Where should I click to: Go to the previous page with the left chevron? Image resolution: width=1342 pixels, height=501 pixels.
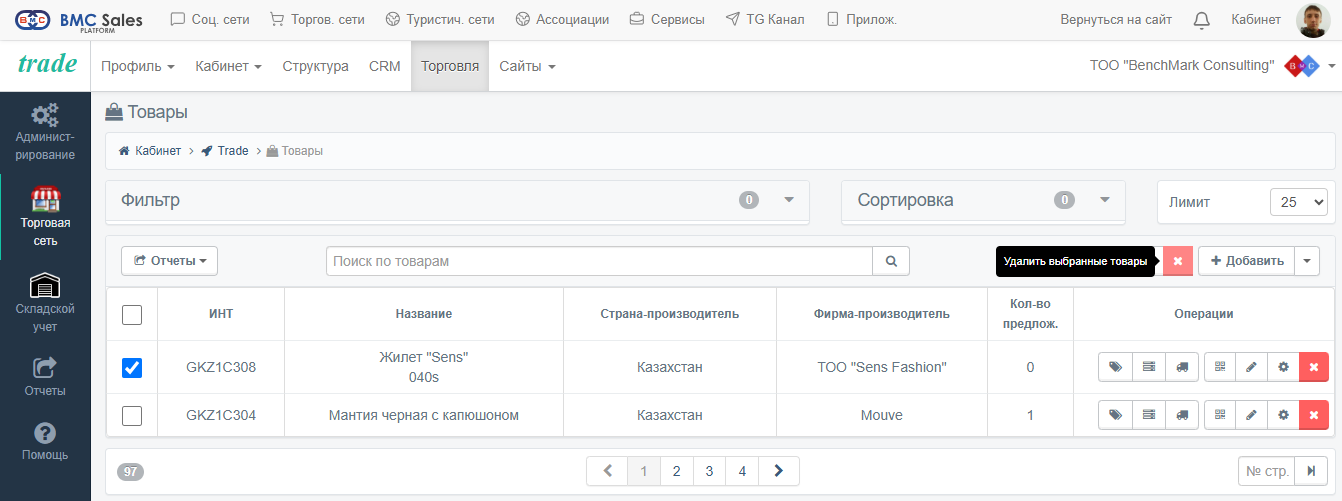(x=607, y=471)
